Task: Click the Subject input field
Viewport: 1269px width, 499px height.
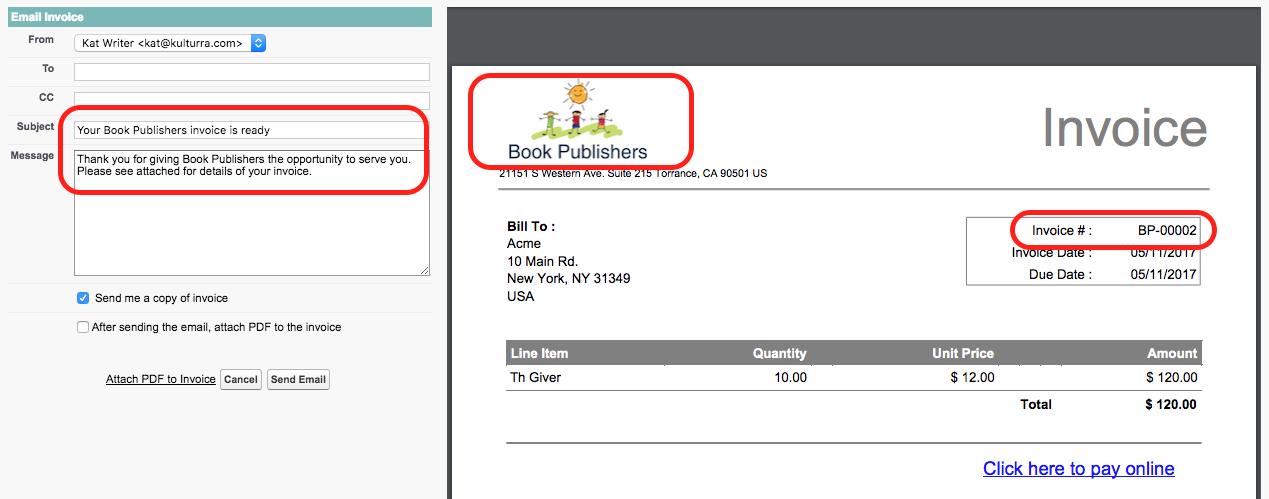Action: [x=252, y=130]
